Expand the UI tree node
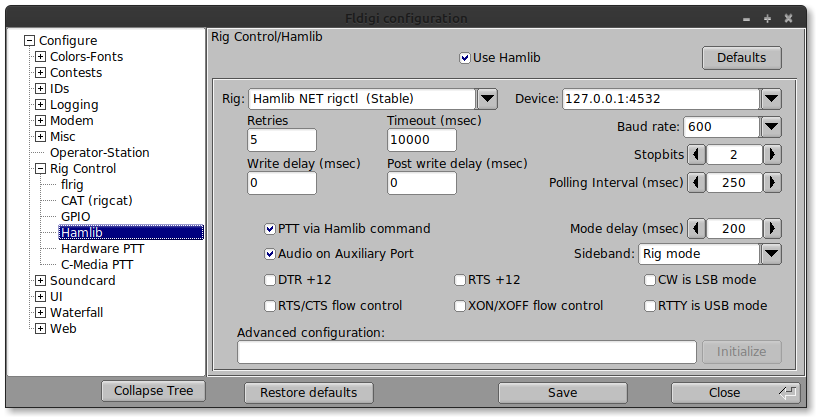This screenshot has height=417, width=816. click(40, 297)
